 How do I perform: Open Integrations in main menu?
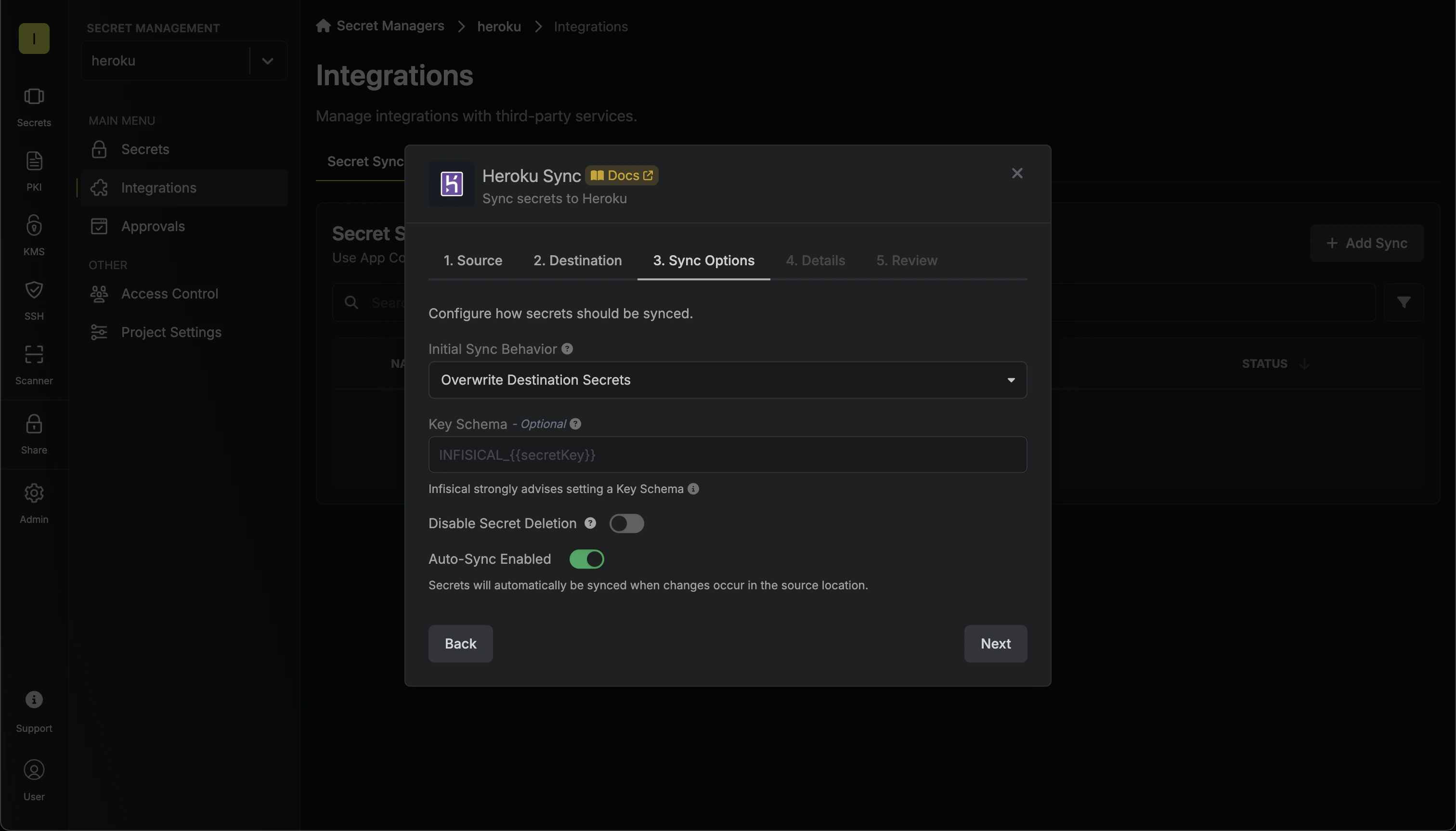(x=184, y=188)
